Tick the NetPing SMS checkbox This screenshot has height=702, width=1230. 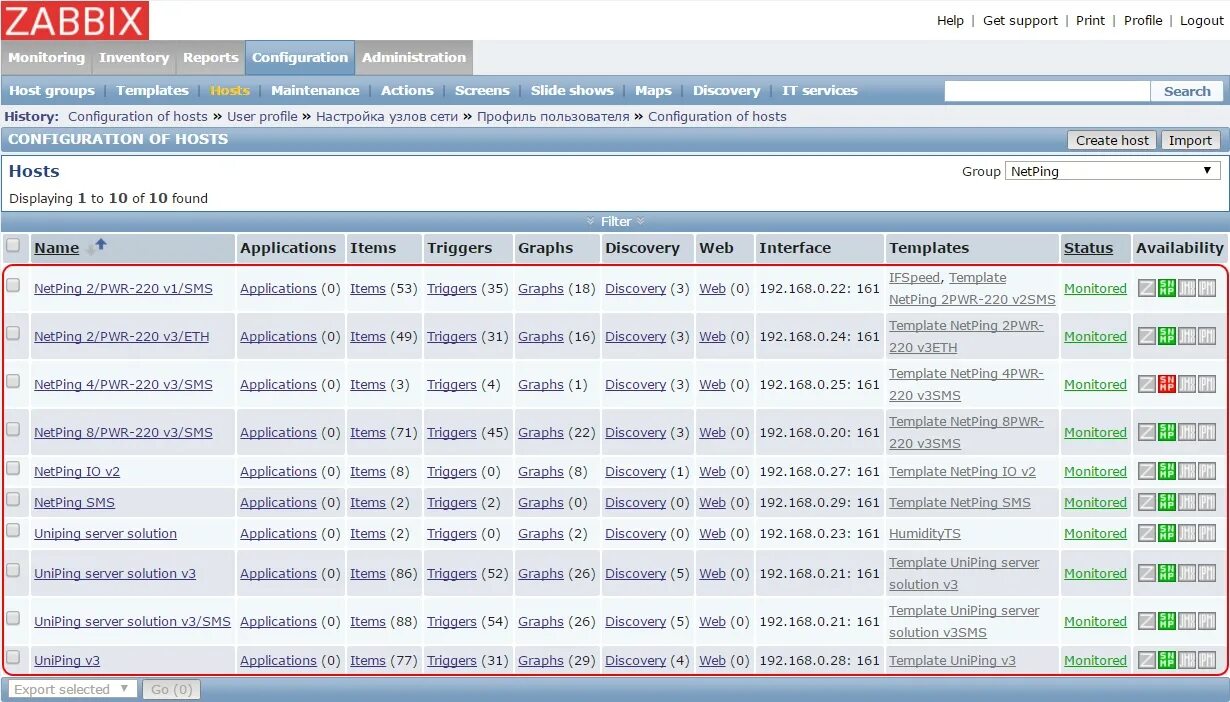click(13, 499)
